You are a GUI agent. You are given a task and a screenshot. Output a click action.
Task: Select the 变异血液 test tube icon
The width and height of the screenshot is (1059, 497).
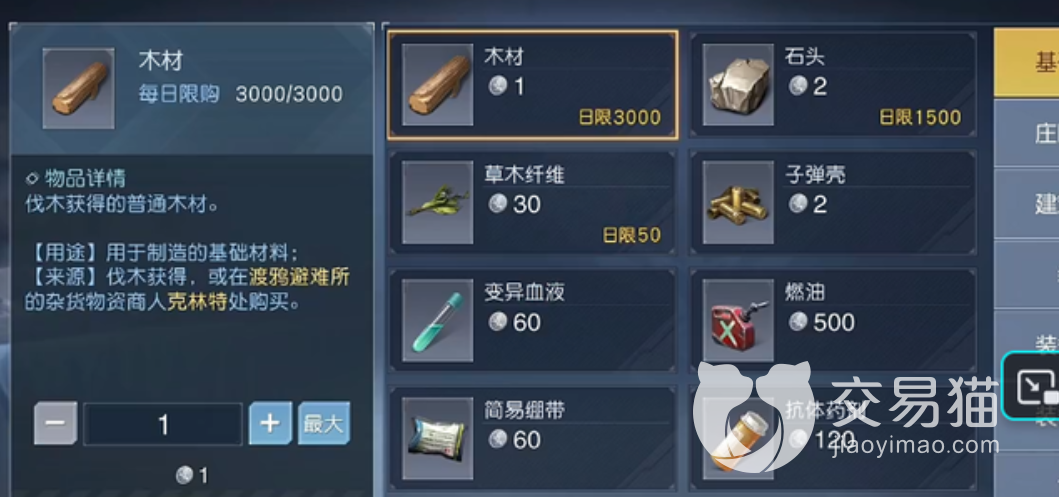(x=438, y=320)
